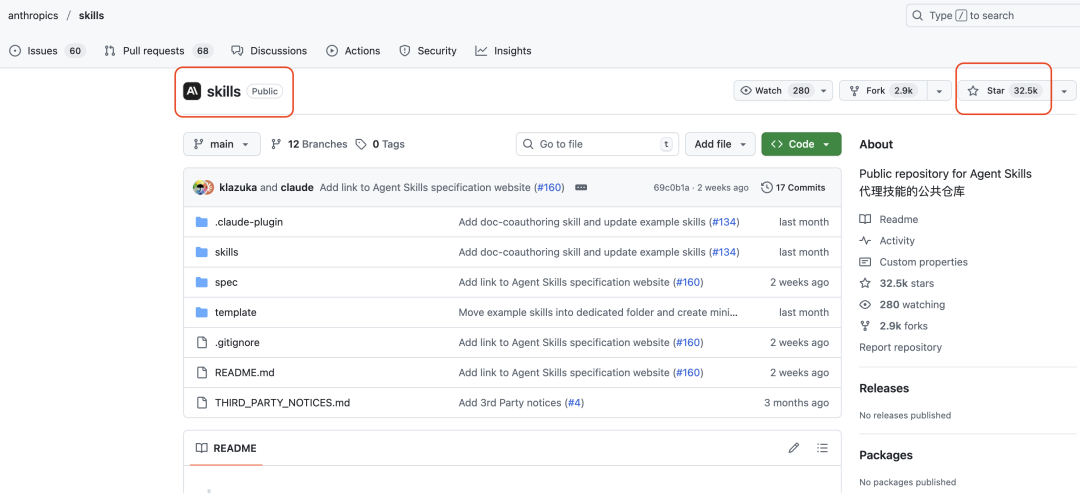Open the Packages heading link

pyautogui.click(x=886, y=455)
